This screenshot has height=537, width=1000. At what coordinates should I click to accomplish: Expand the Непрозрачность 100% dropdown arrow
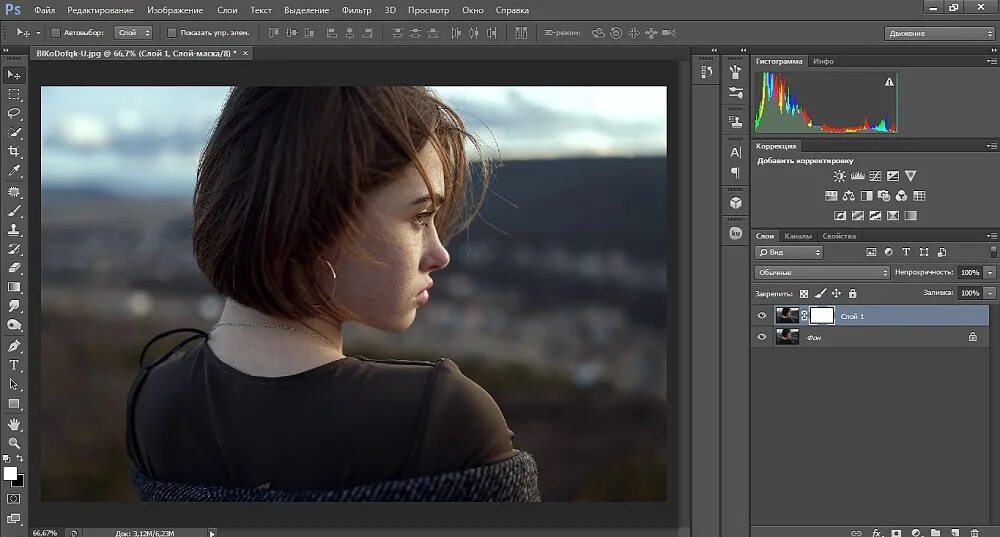coord(990,272)
